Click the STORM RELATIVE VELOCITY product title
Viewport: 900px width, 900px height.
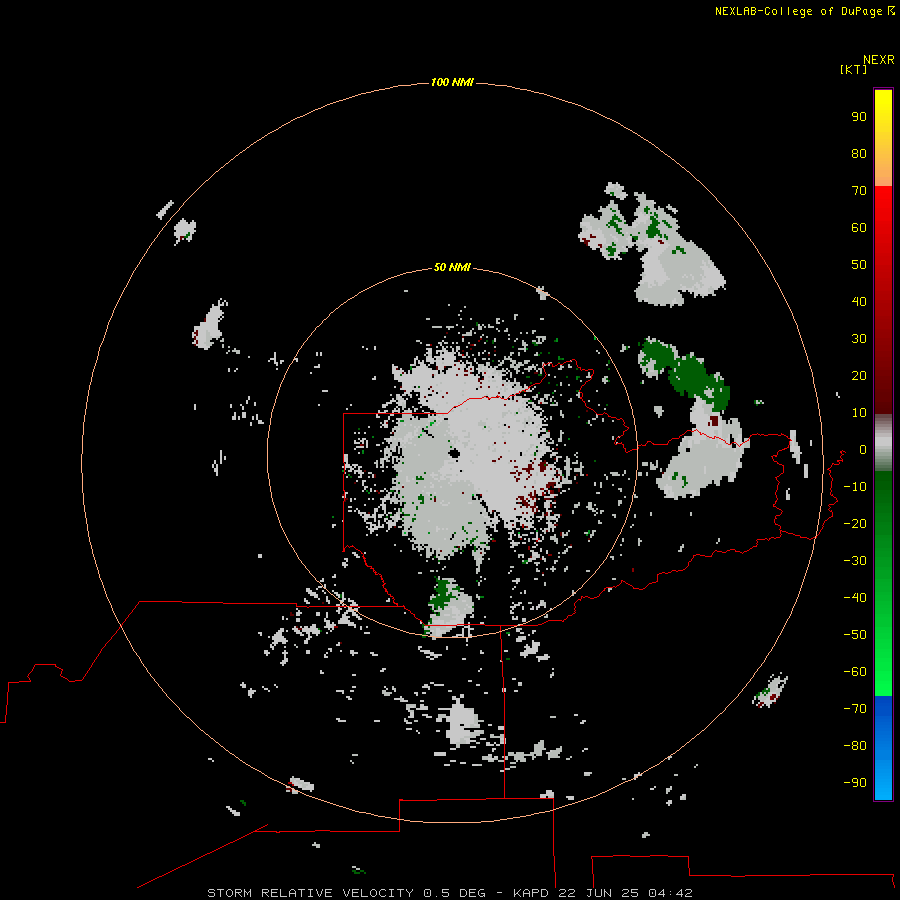[x=310, y=893]
